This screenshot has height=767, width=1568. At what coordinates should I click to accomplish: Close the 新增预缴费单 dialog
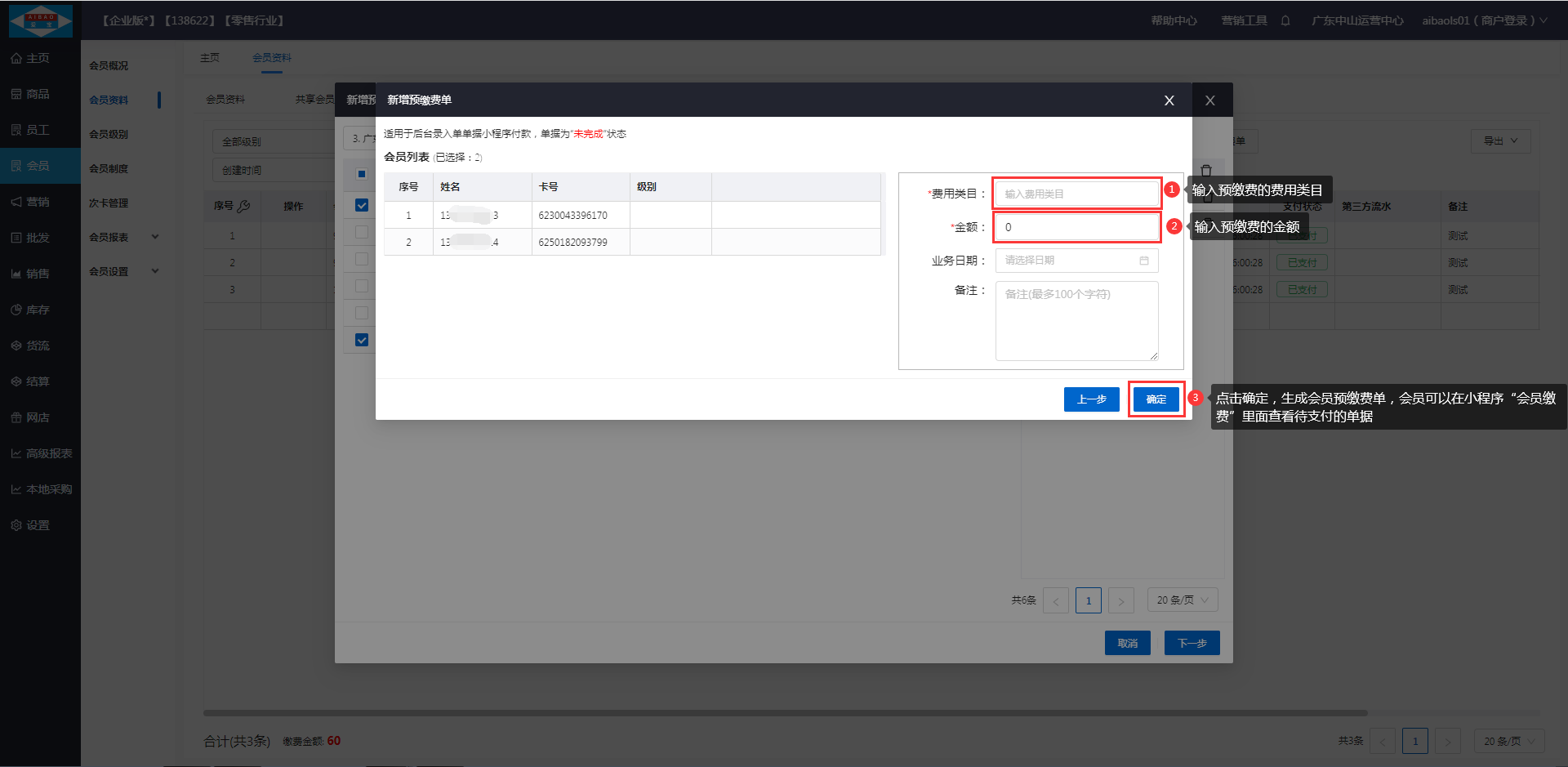coord(1169,100)
